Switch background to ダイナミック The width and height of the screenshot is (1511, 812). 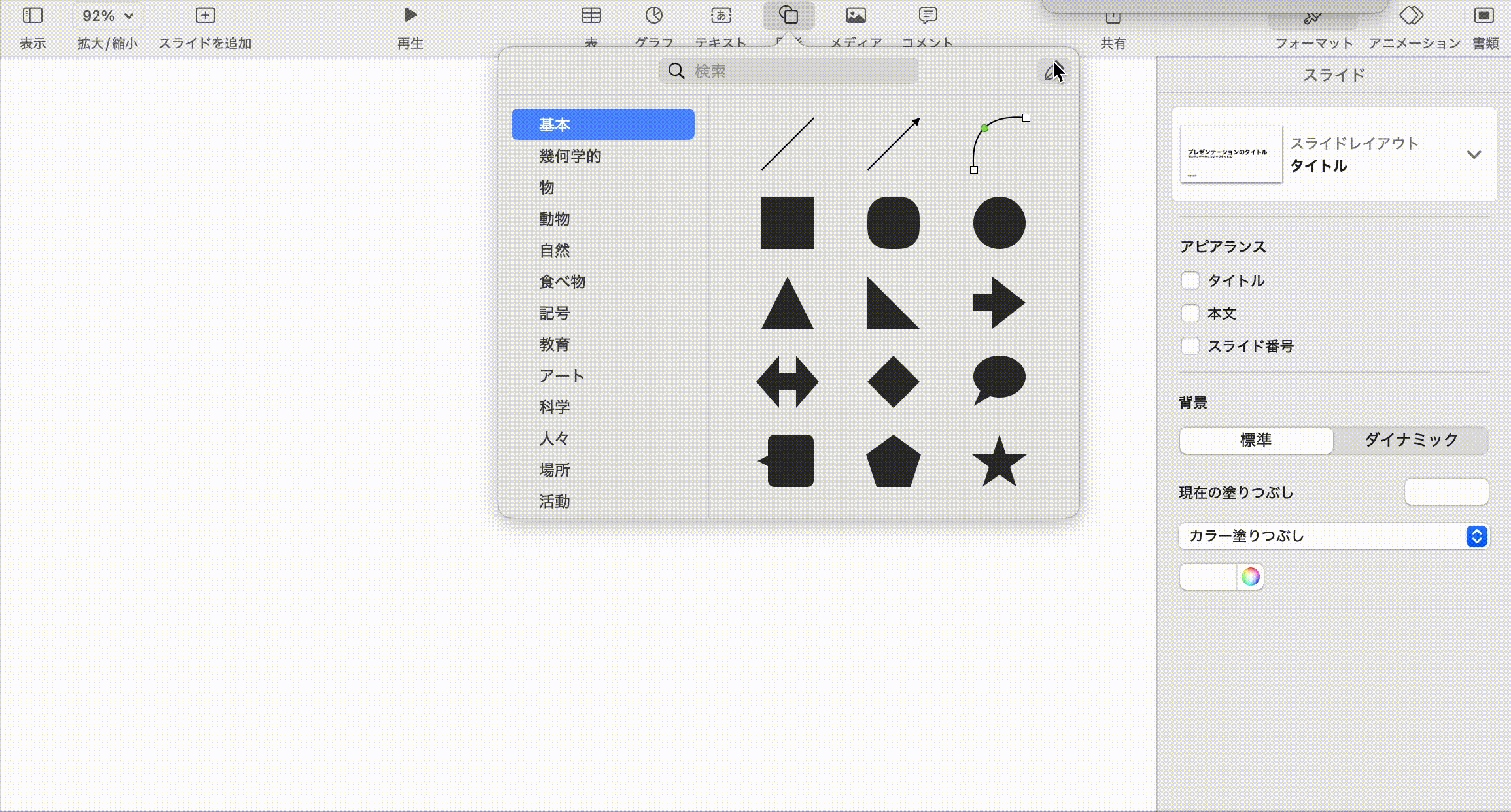pos(1411,440)
